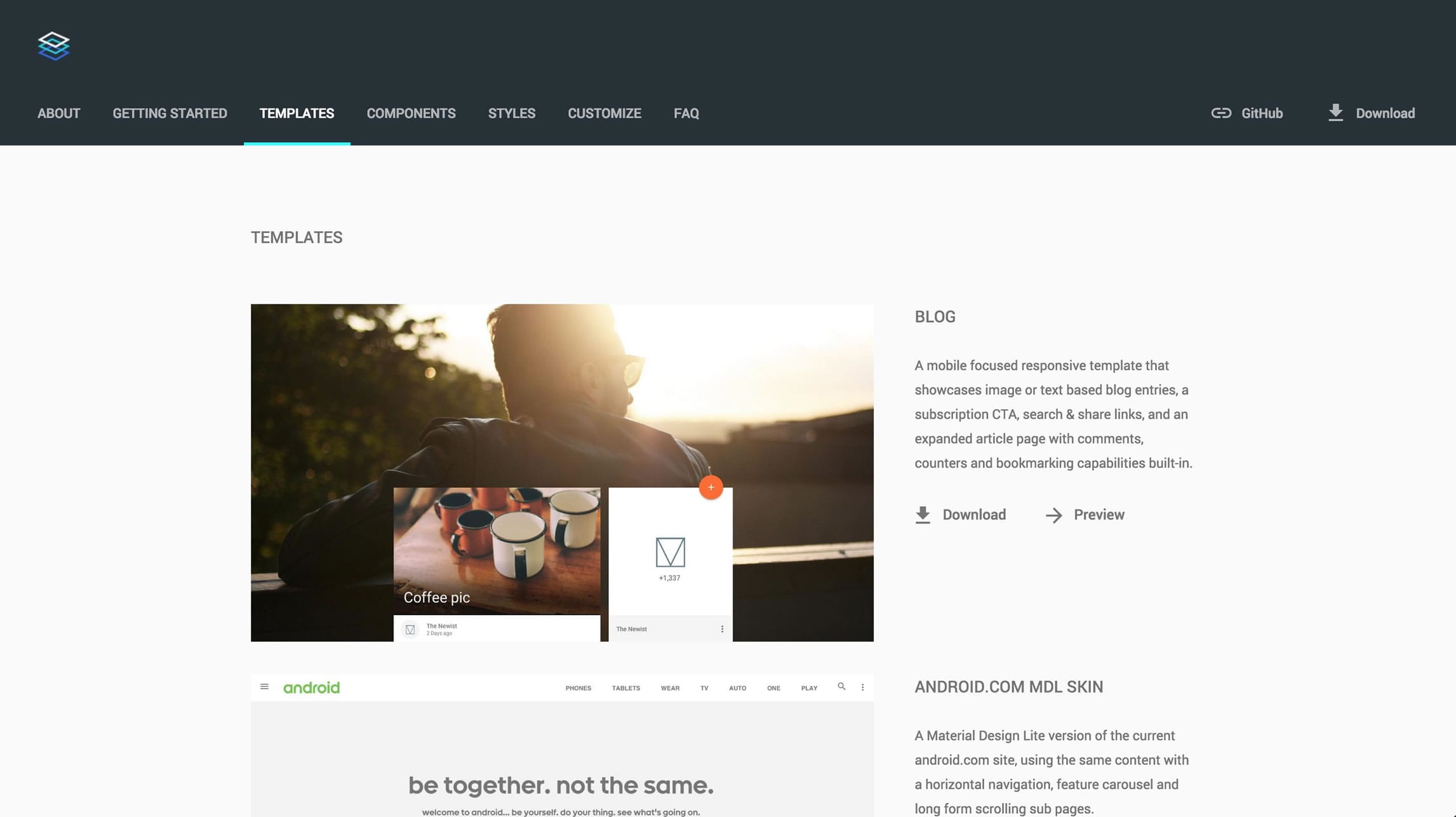
Task: Toggle the GitHub repository link
Action: coord(1246,113)
